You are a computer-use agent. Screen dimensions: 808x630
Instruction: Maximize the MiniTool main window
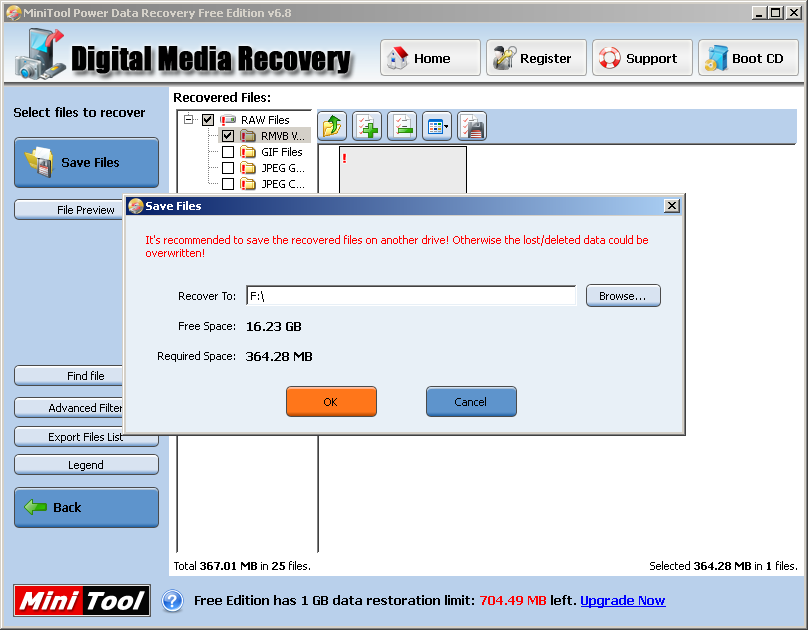point(776,13)
